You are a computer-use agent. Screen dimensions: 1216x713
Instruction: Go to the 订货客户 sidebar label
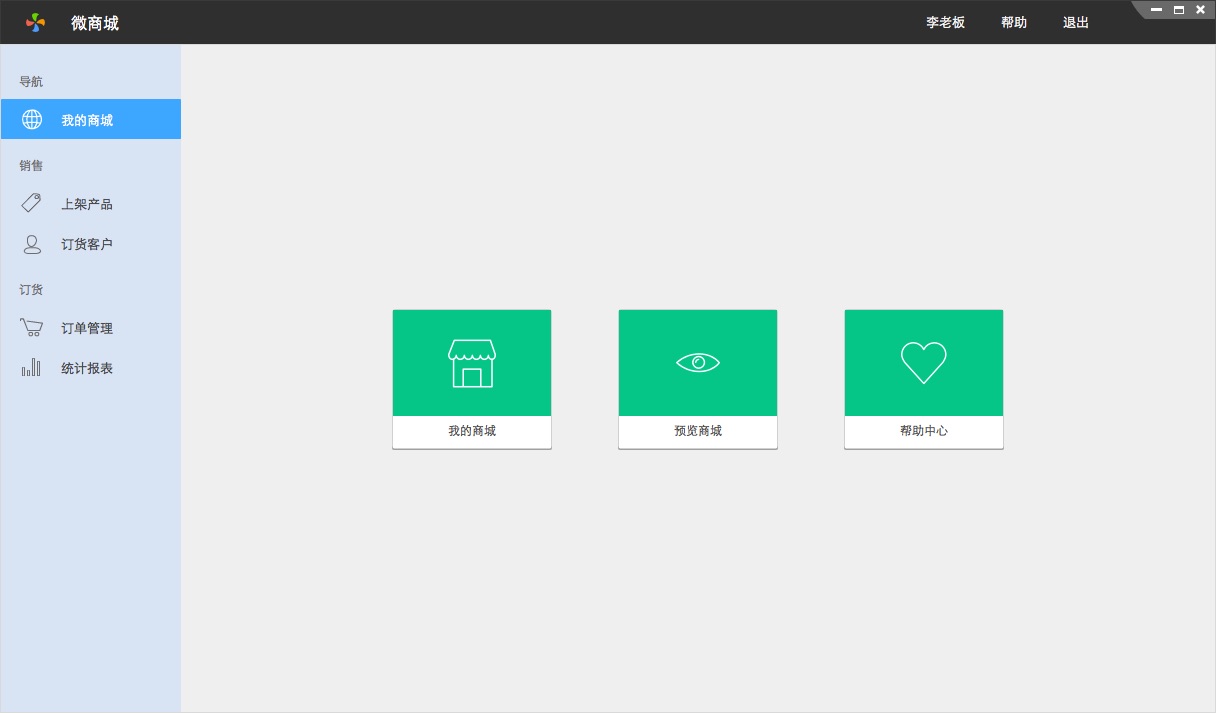coord(87,244)
